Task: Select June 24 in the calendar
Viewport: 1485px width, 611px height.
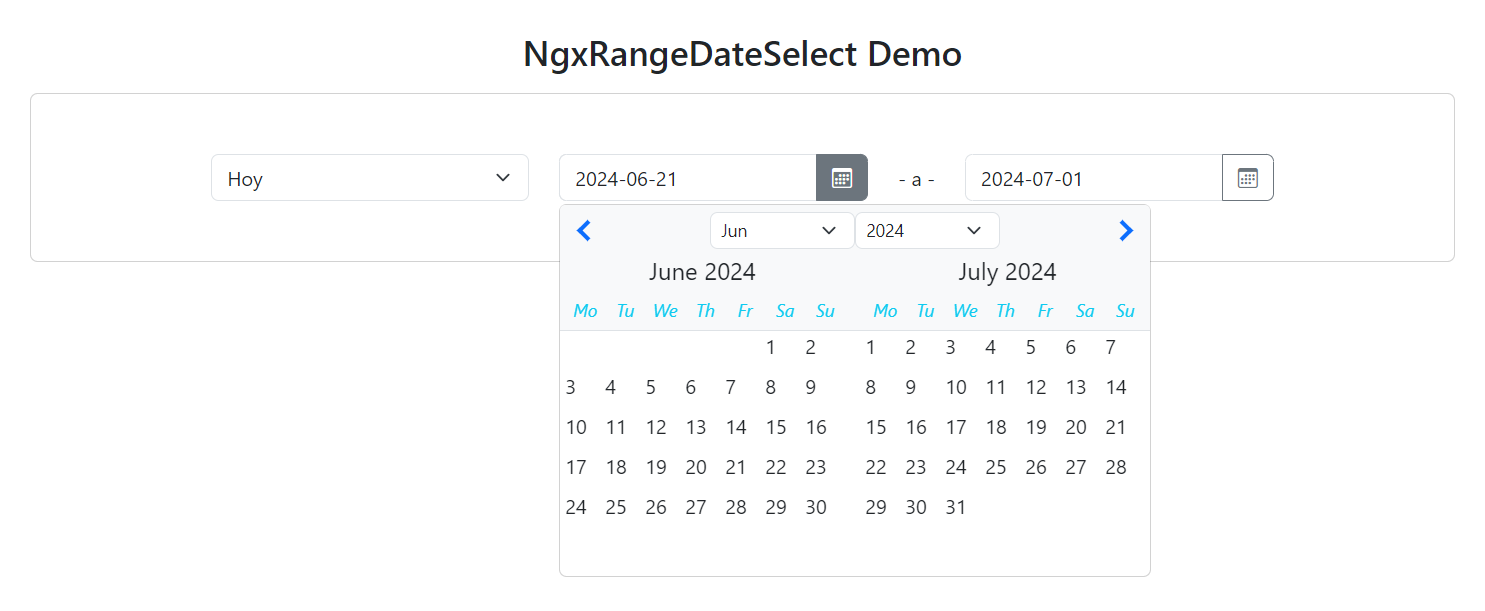Action: point(577,508)
